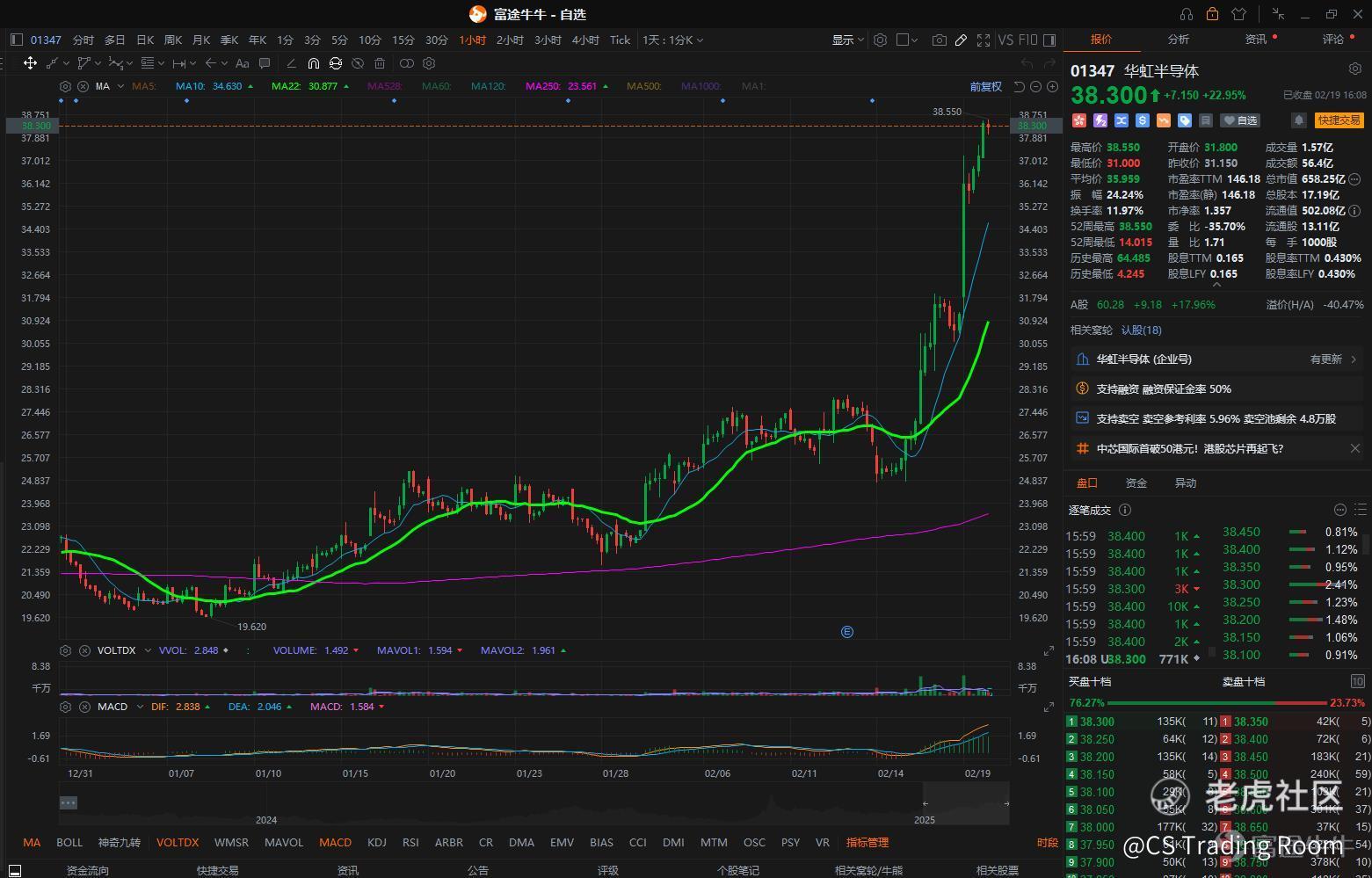The height and width of the screenshot is (878, 1372).
Task: Open VS comparison feature
Action: 1005,40
